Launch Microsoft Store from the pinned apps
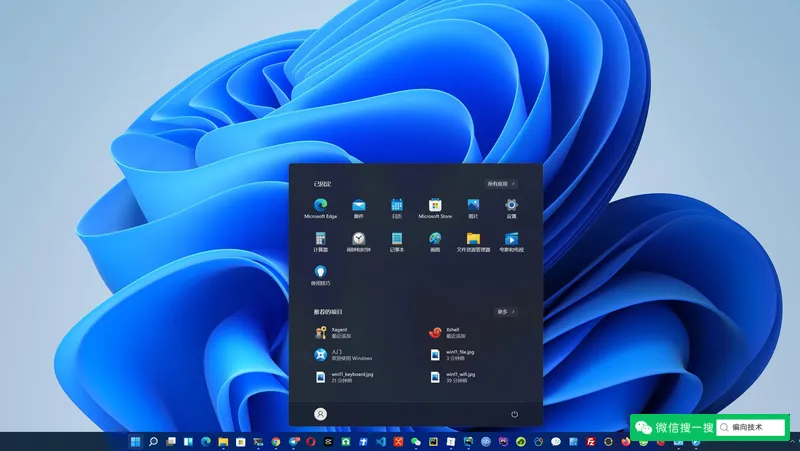 pos(435,209)
